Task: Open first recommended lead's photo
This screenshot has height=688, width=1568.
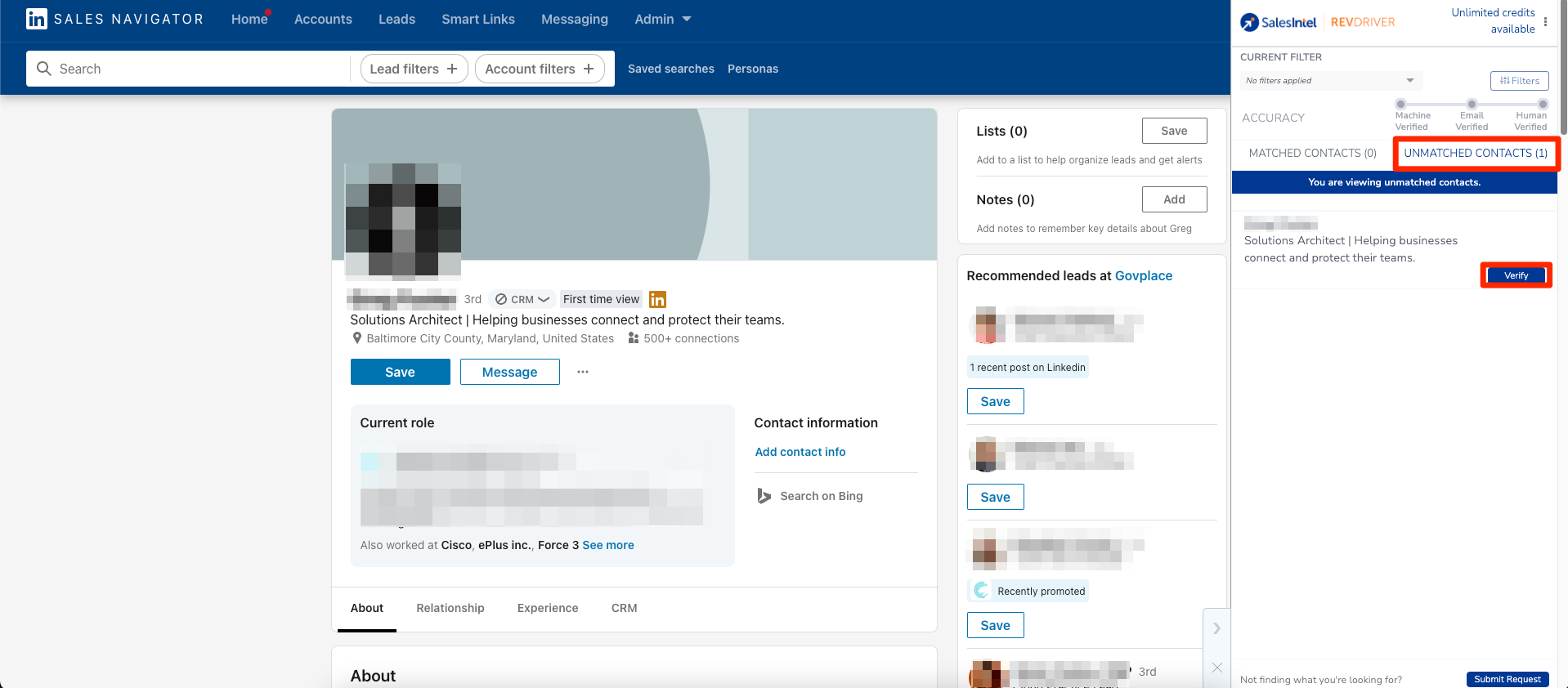Action: [988, 325]
